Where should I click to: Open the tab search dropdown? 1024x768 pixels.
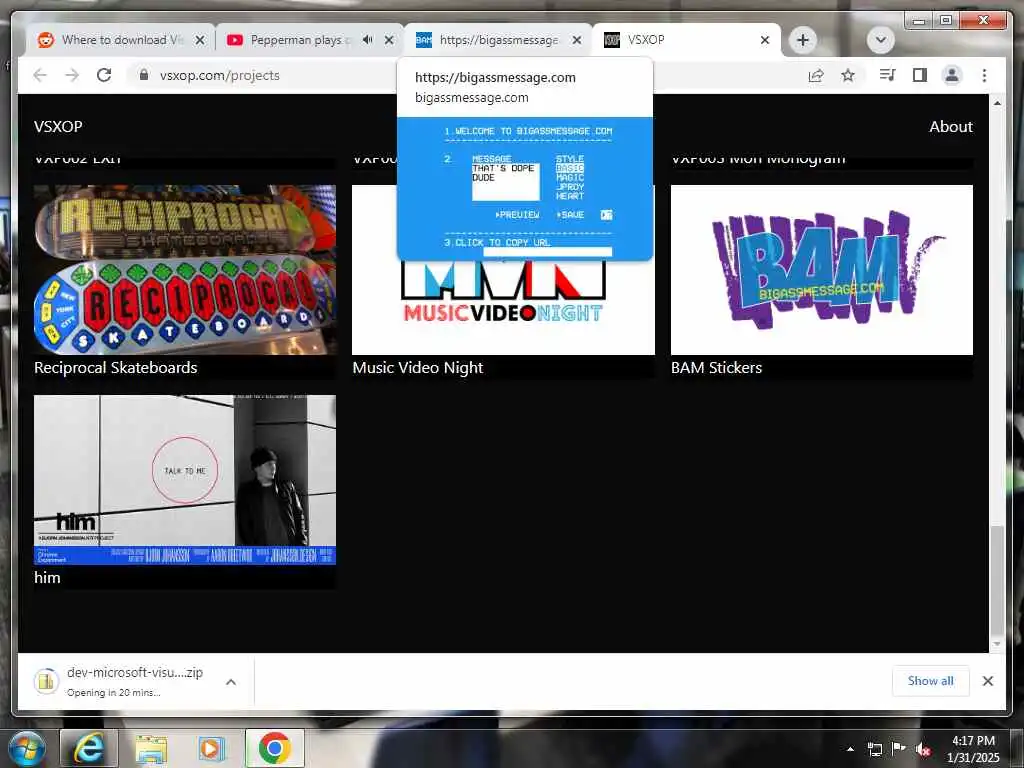click(x=880, y=40)
